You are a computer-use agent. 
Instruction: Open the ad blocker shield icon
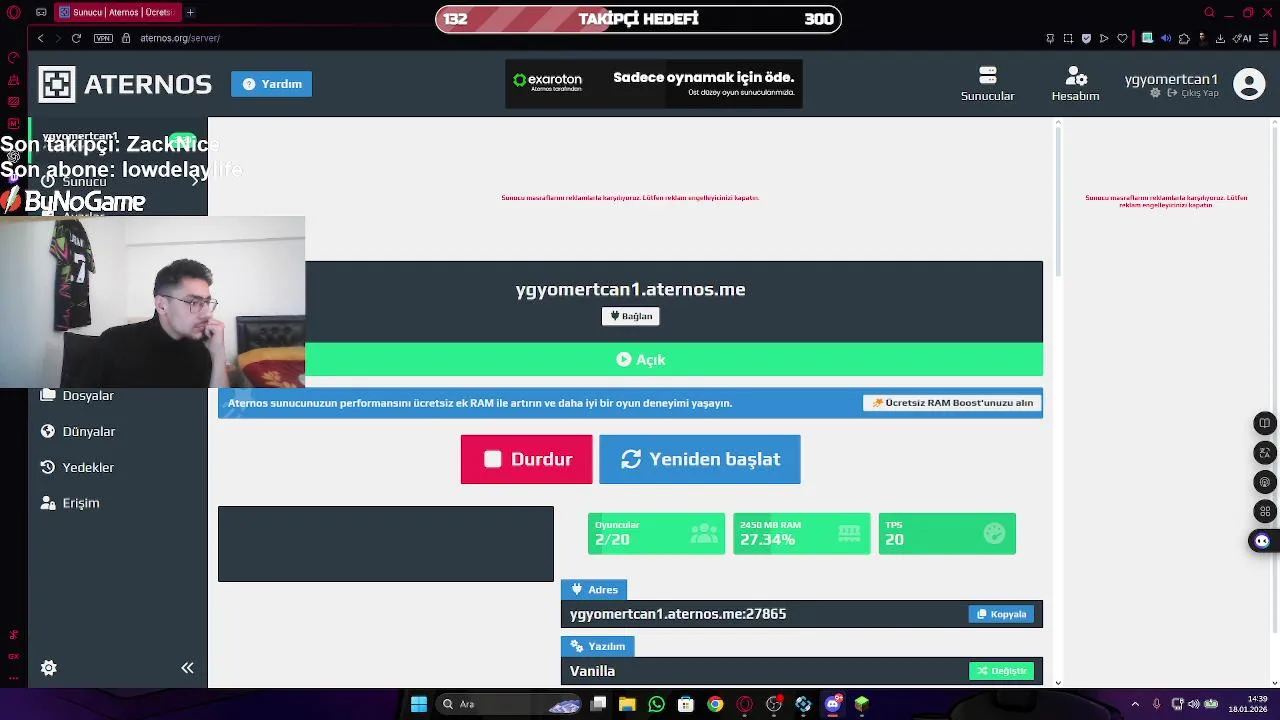(x=1086, y=38)
